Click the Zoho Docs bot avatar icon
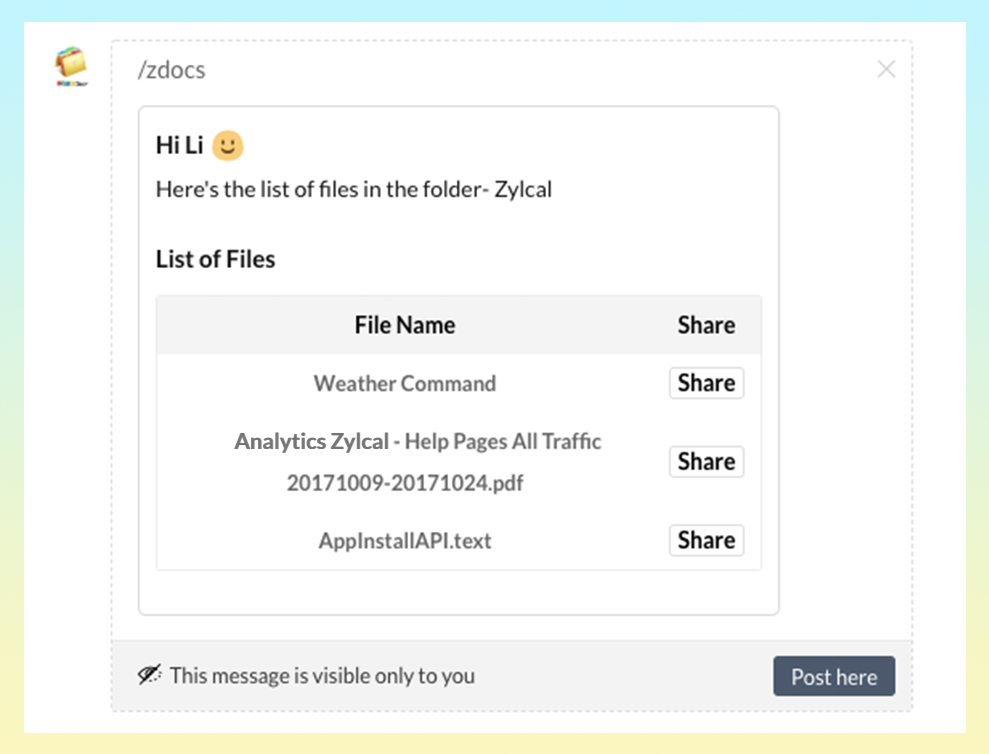 [71, 67]
